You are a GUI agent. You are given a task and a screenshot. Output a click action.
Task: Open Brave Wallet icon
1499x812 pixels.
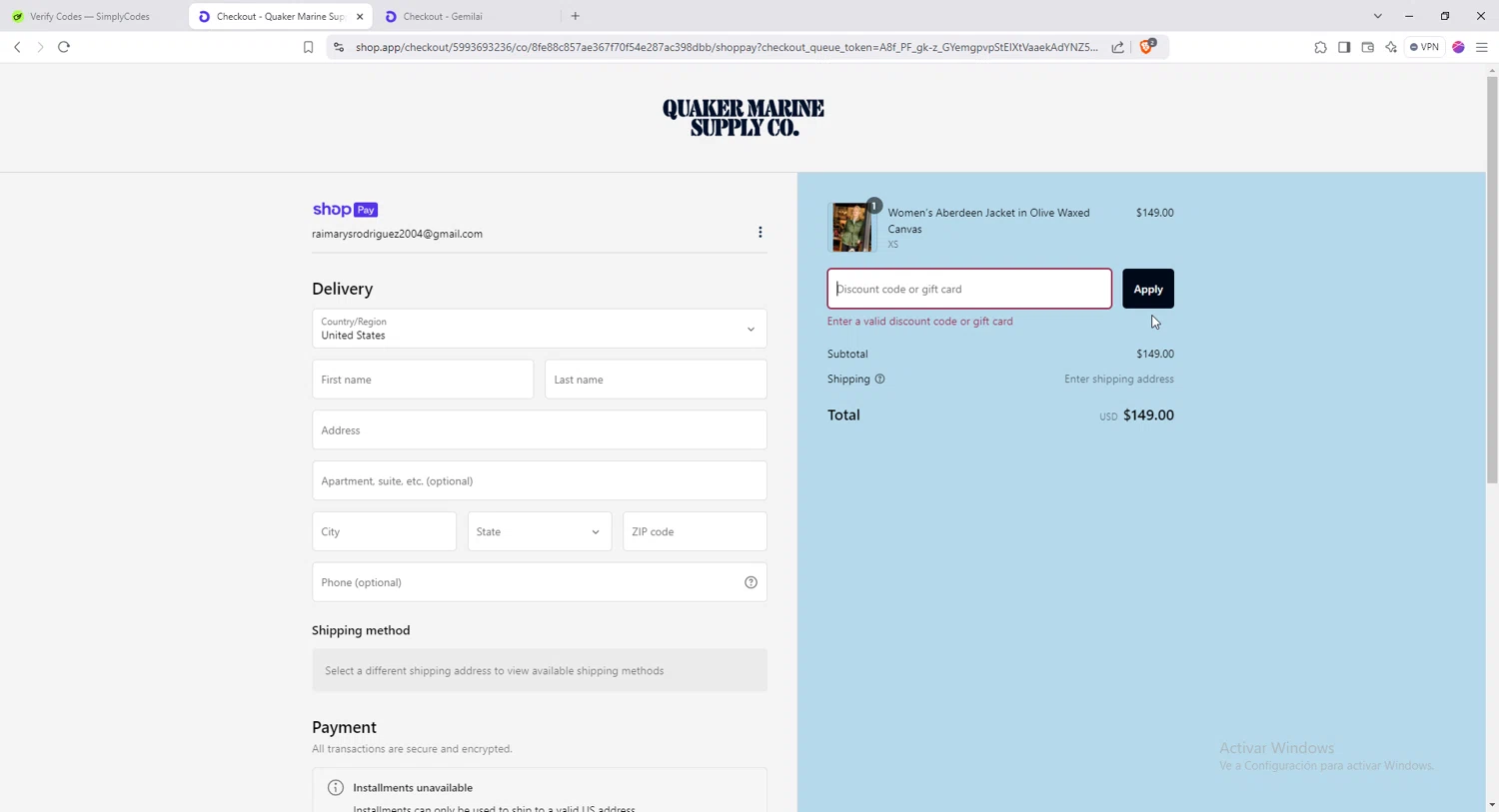pyautogui.click(x=1368, y=47)
